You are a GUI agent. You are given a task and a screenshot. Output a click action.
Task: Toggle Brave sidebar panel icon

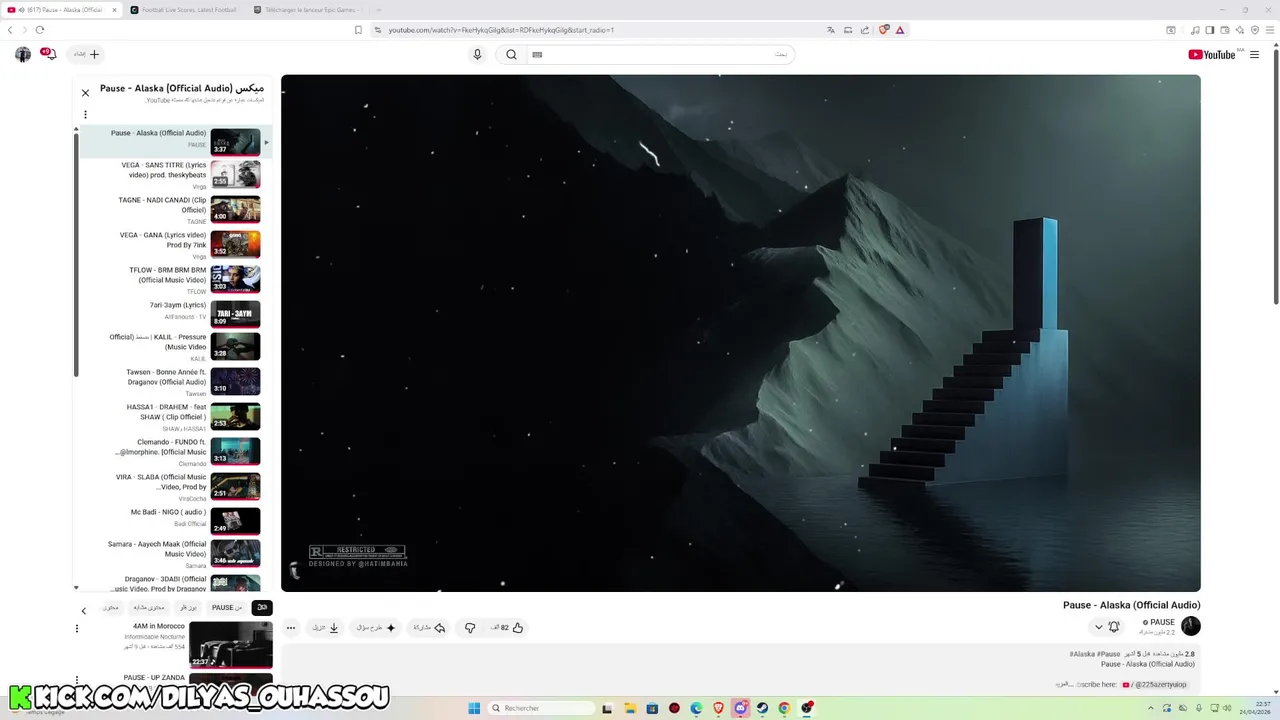pyautogui.click(x=1209, y=30)
